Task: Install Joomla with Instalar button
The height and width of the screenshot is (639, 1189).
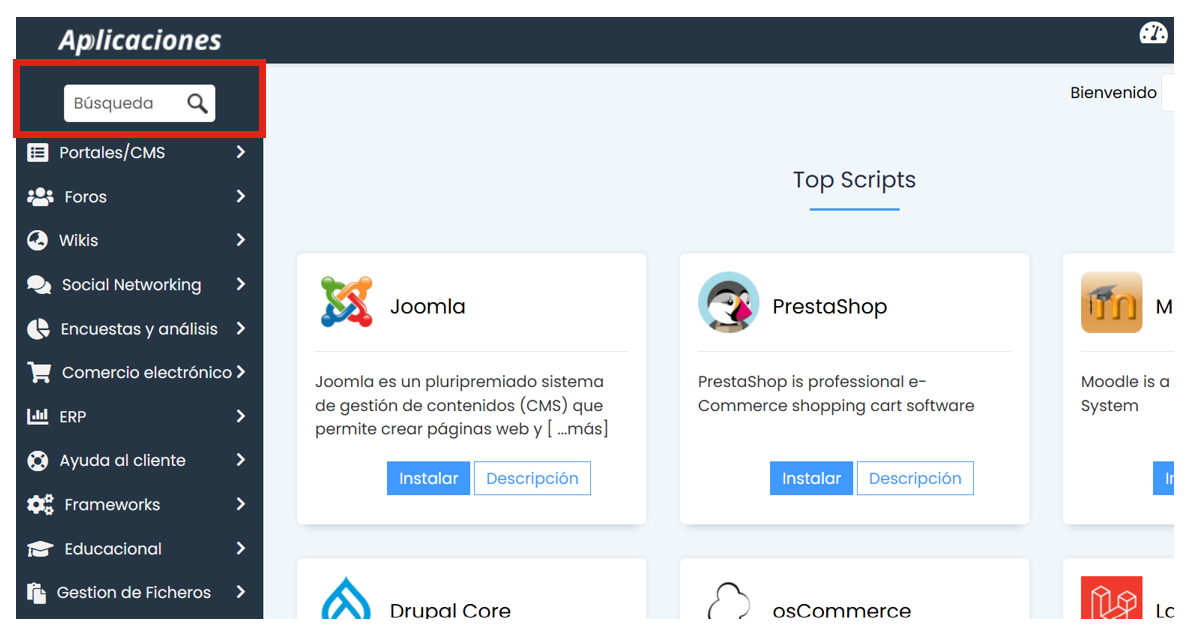Action: [428, 478]
